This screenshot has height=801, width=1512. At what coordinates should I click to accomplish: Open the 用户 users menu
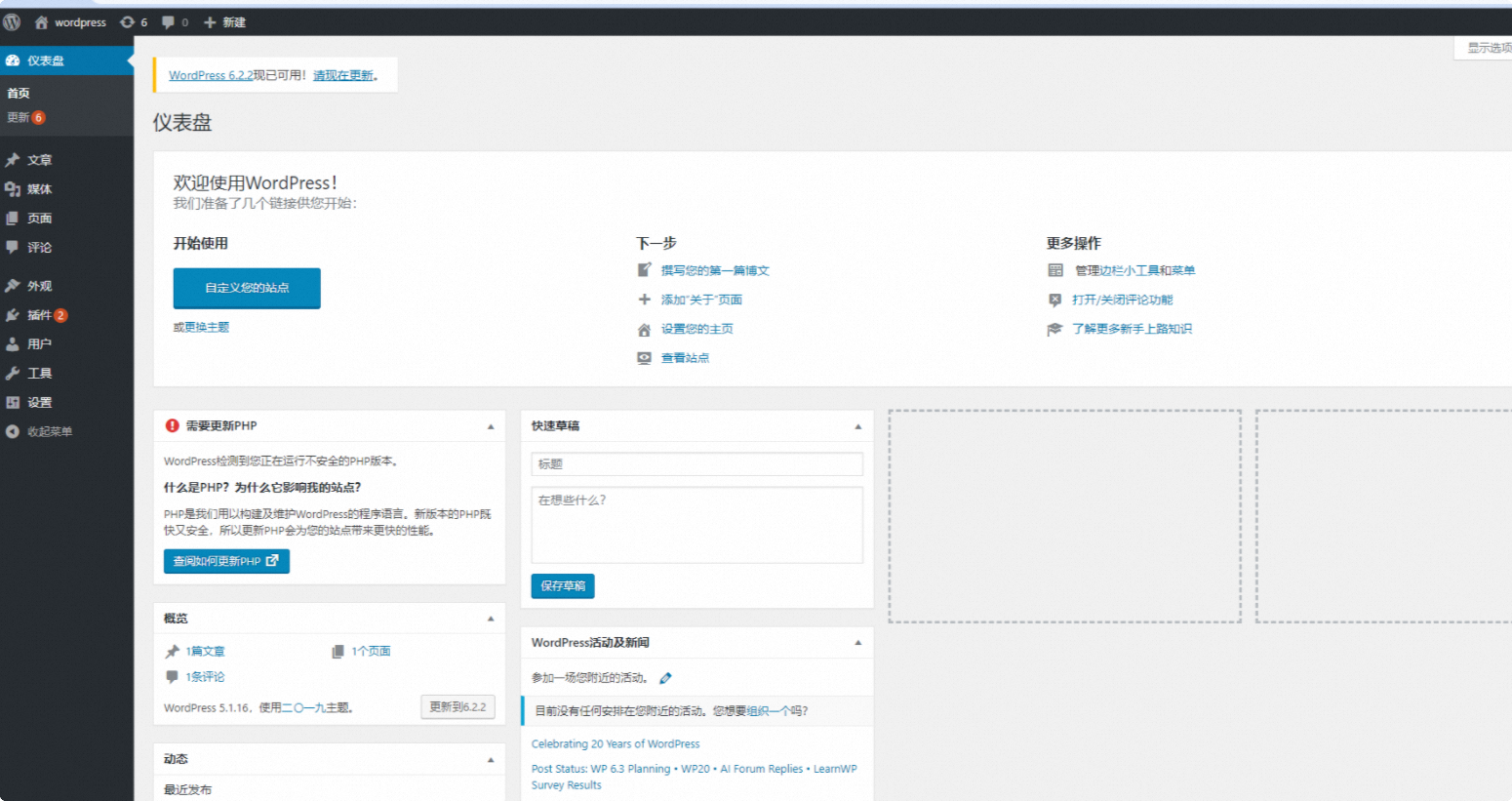(66, 344)
